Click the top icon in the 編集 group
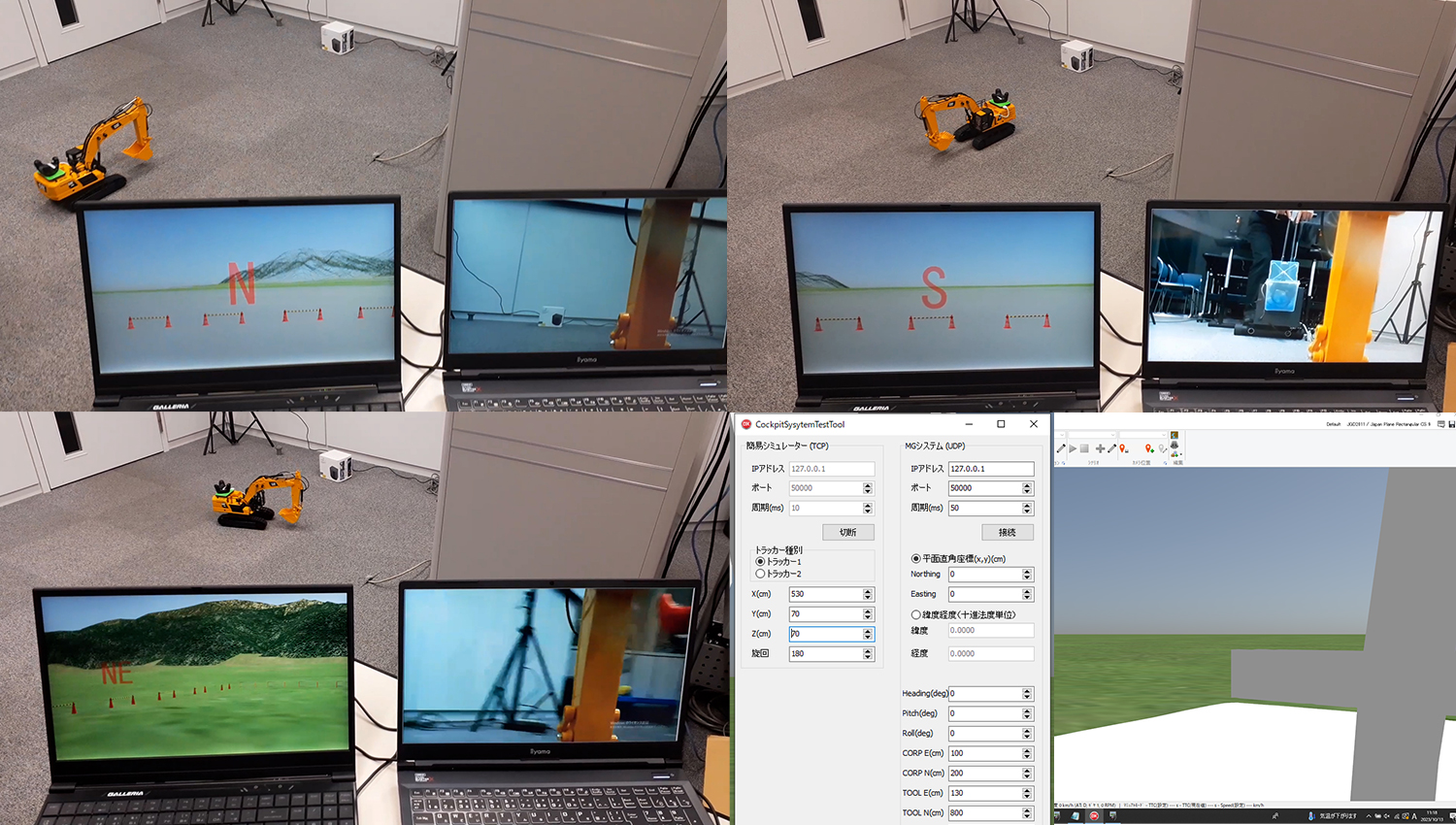1456x825 pixels. 1175,435
